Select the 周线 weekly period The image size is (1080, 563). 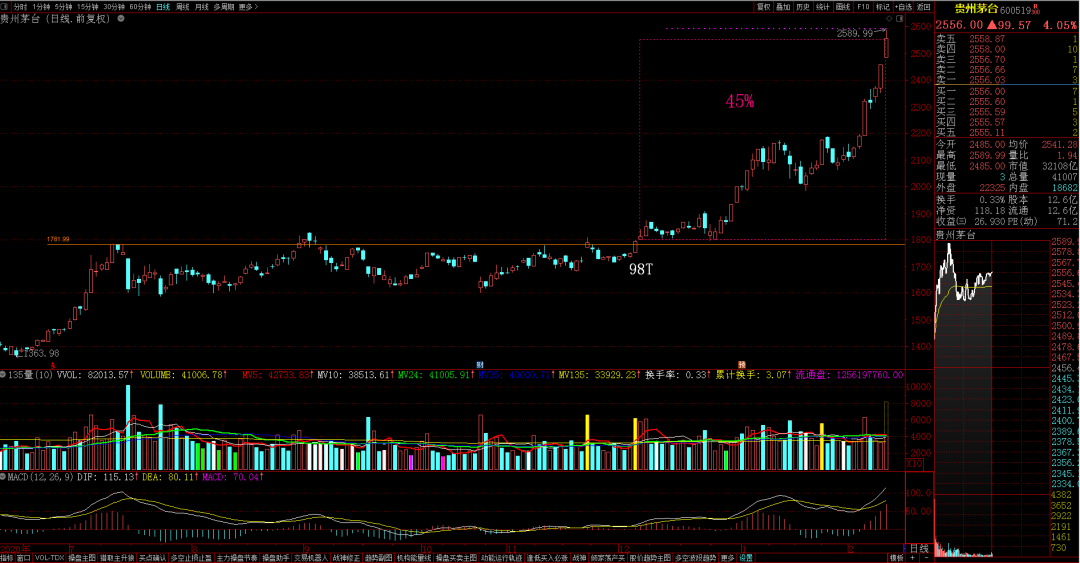(183, 7)
